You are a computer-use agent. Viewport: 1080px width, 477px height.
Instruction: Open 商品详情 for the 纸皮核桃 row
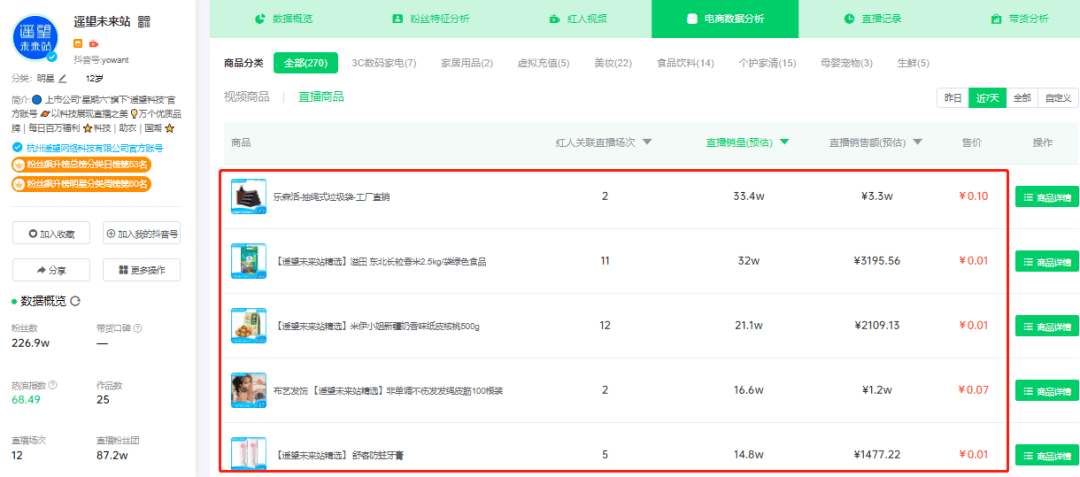click(x=1047, y=326)
